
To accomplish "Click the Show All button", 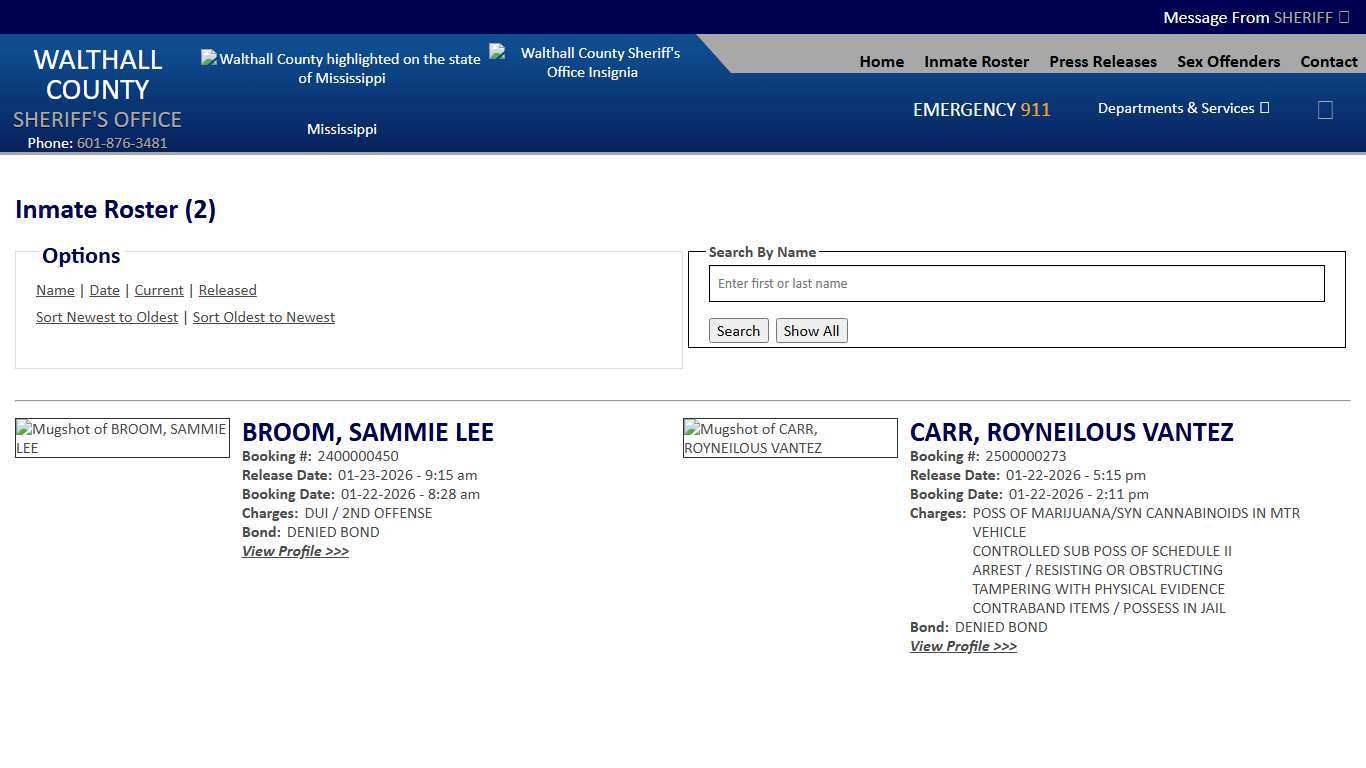I will coord(811,330).
